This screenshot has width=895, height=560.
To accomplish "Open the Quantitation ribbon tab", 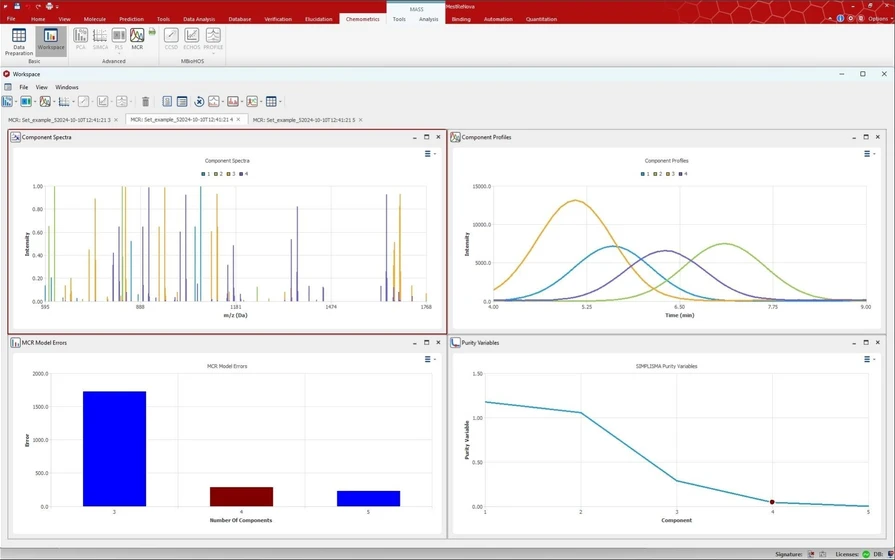I will [541, 19].
